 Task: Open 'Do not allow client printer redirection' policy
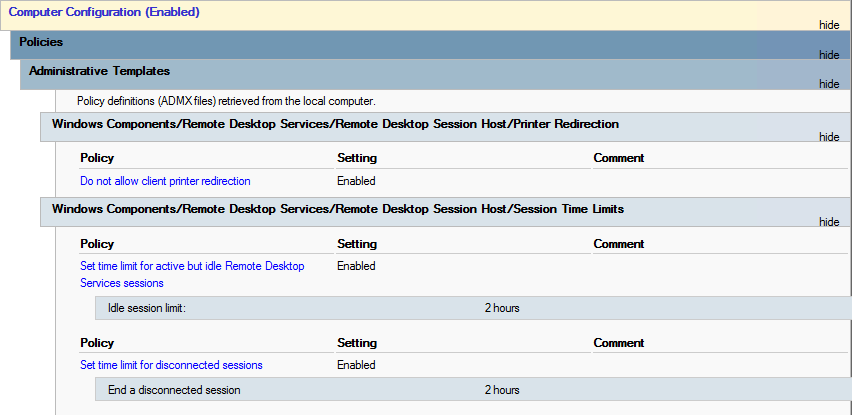(165, 181)
